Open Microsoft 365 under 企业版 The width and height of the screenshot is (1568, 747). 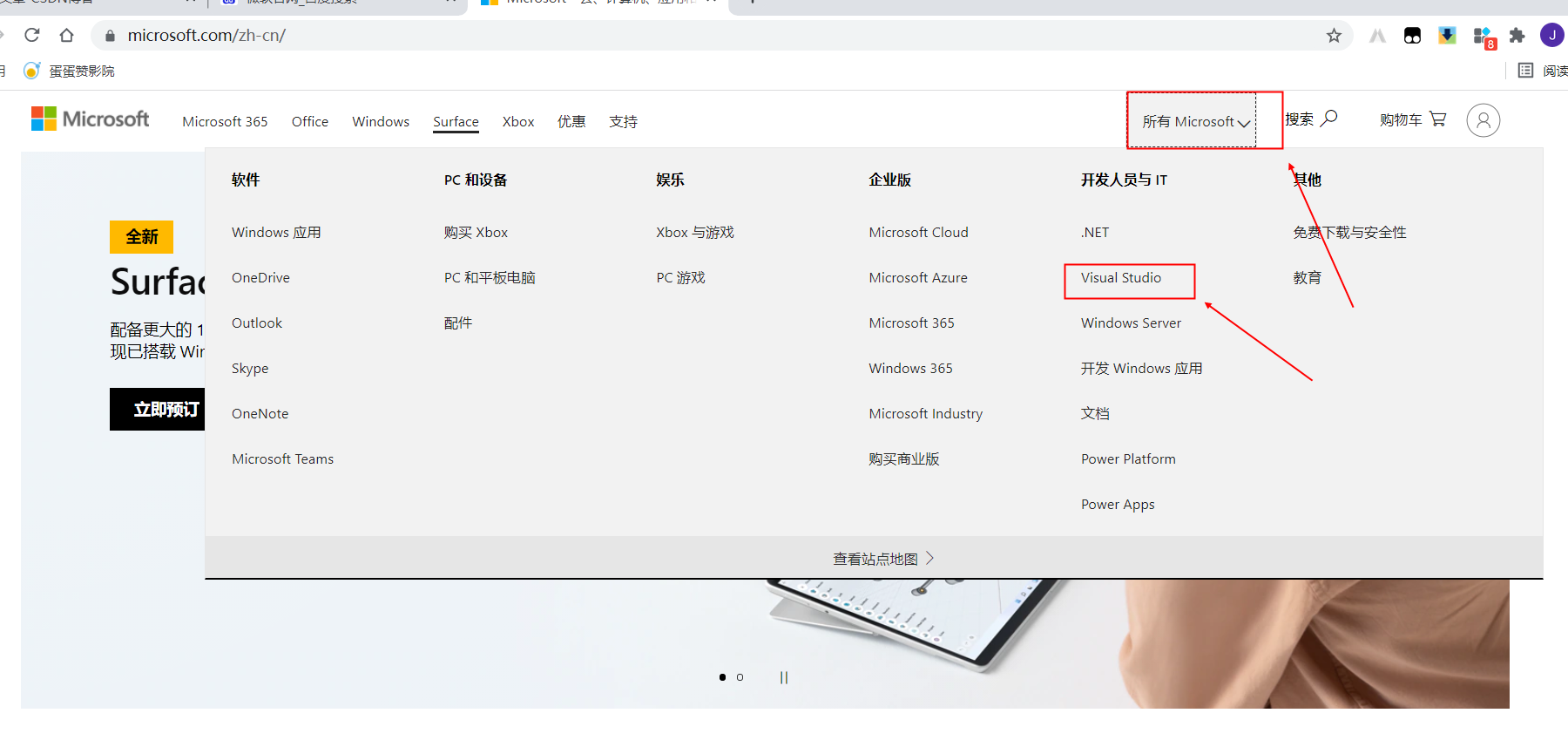click(x=911, y=323)
